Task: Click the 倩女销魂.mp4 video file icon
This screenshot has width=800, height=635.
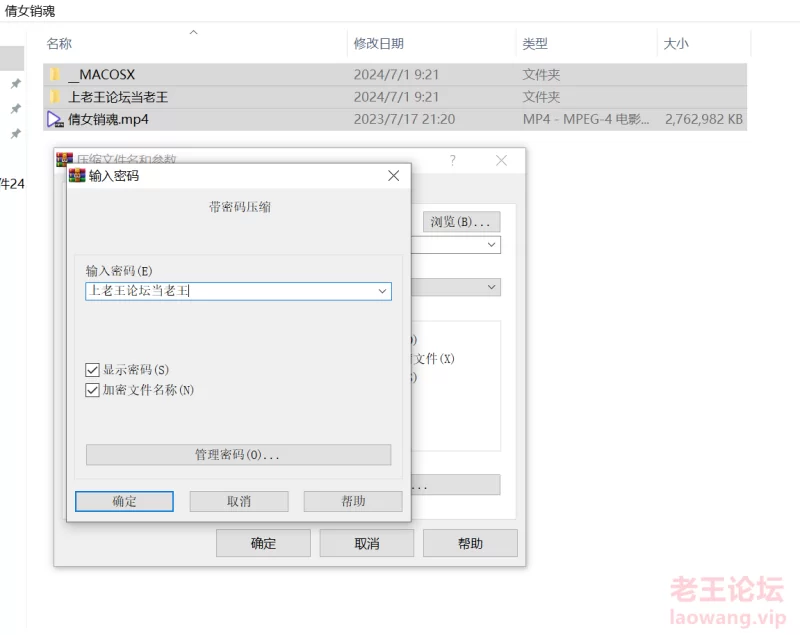Action: coord(55,119)
